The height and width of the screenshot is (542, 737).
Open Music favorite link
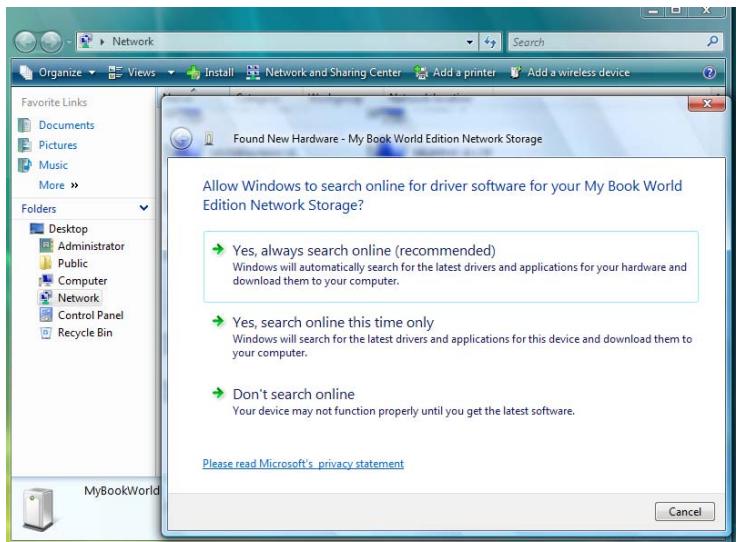53,165
